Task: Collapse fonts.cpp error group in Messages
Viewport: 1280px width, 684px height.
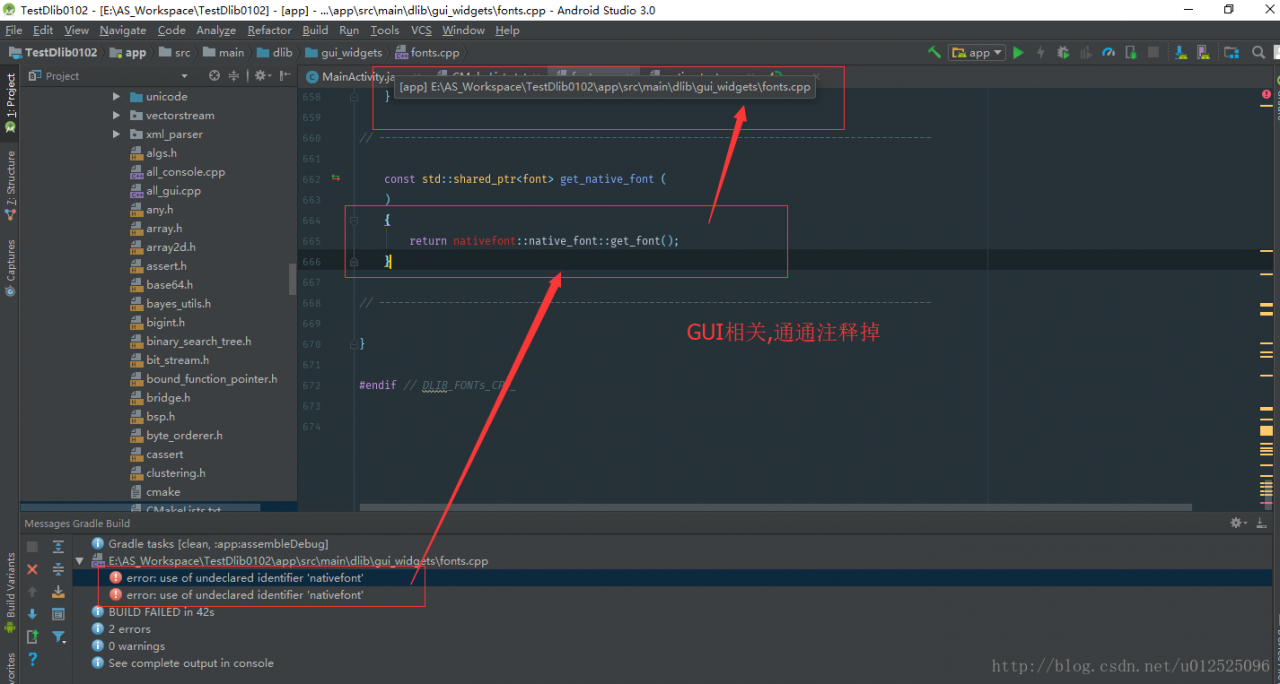Action: pyautogui.click(x=79, y=561)
